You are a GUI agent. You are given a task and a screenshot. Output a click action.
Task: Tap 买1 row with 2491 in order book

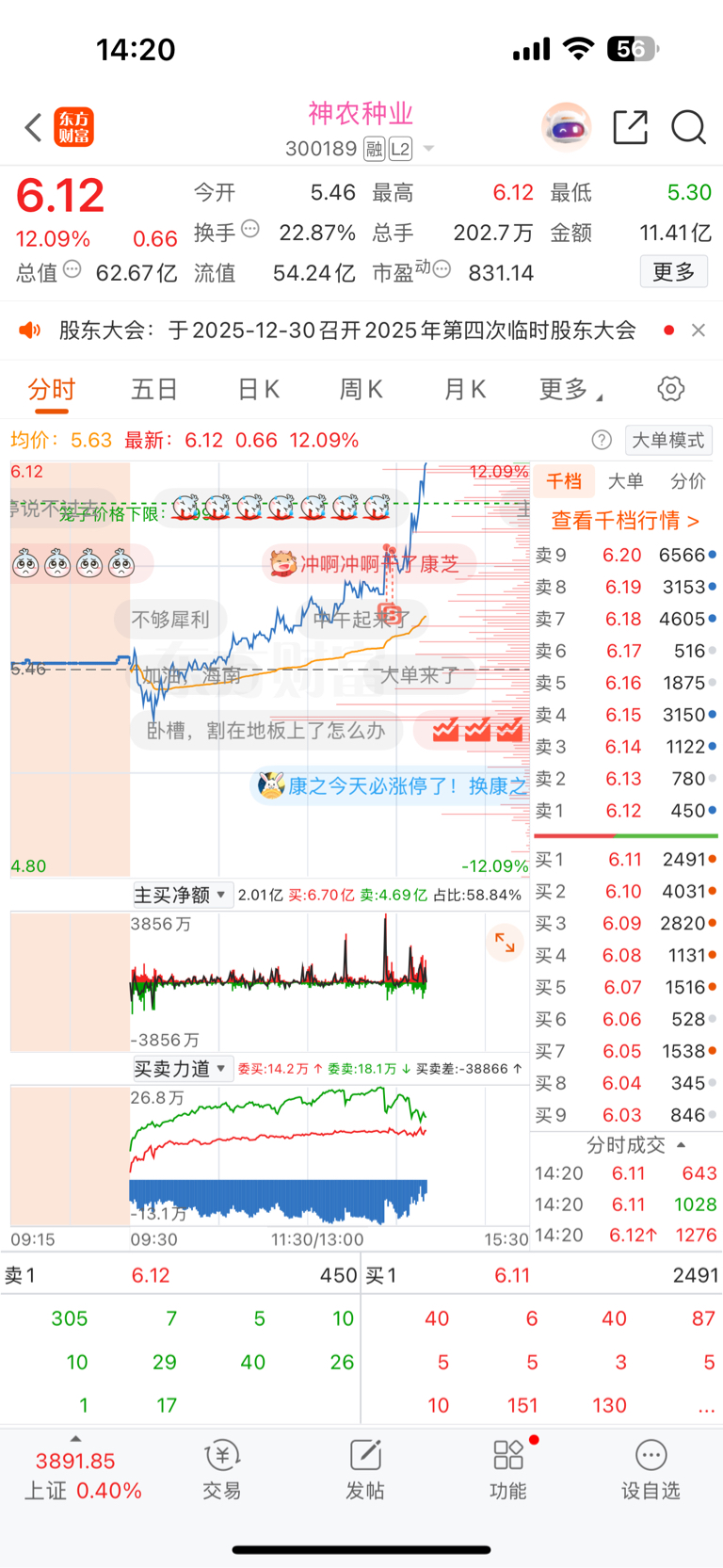[626, 859]
